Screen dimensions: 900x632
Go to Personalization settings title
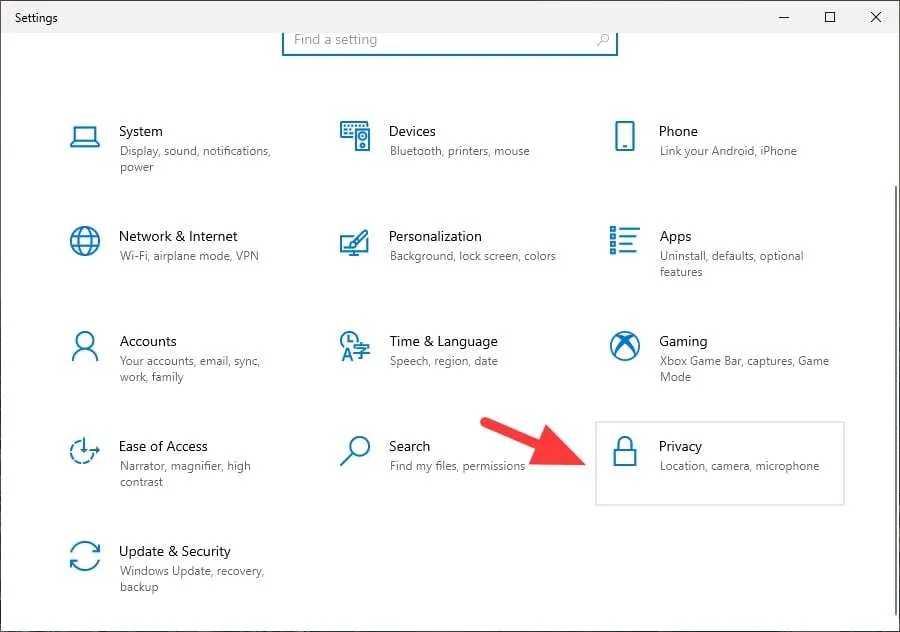tap(435, 236)
